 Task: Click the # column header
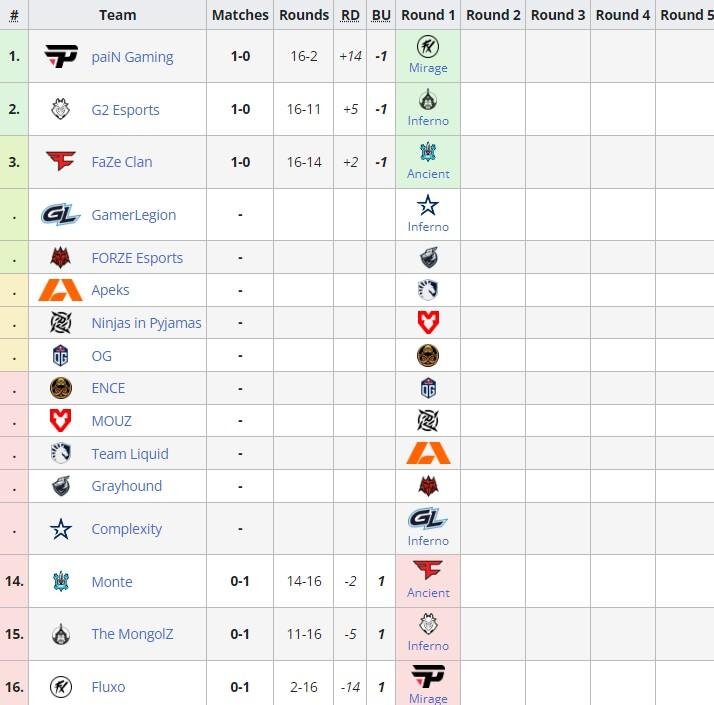point(14,15)
